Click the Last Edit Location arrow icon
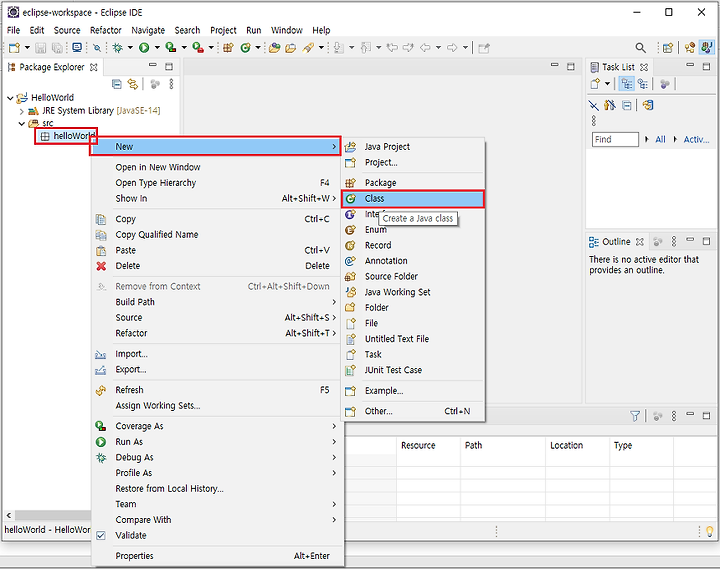720x569 pixels. pos(392,47)
